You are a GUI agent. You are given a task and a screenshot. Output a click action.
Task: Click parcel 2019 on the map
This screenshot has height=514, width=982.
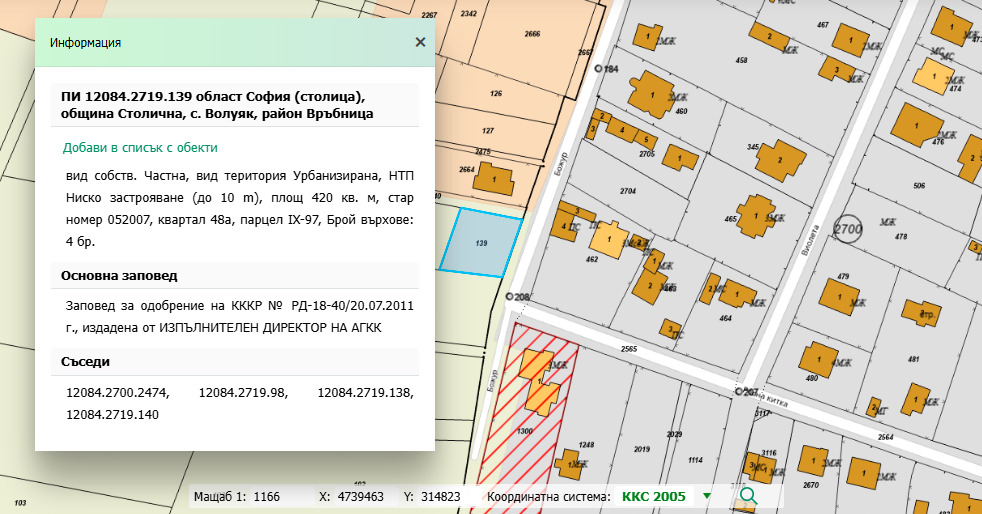pos(641,449)
